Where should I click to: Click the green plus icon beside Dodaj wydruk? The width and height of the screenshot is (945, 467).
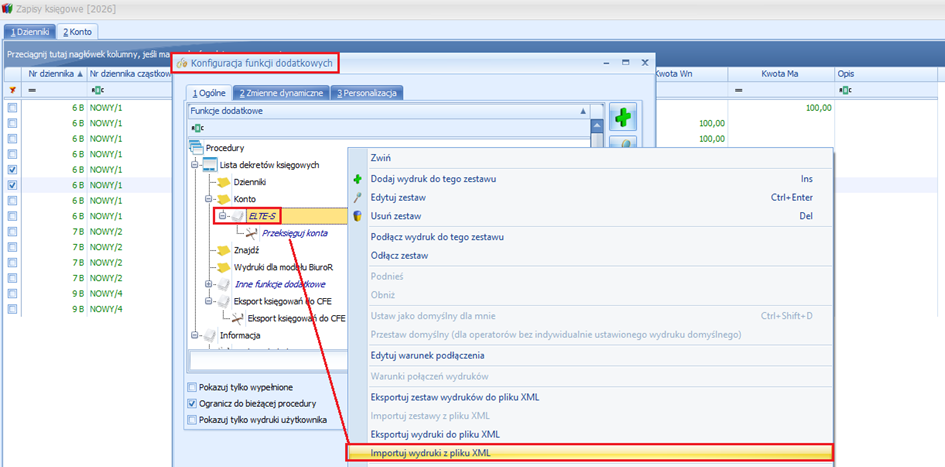coord(357,179)
